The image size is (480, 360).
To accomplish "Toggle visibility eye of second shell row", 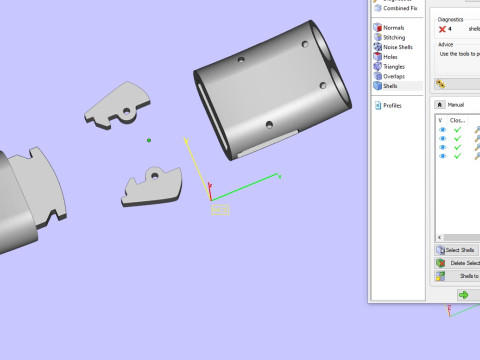I will [x=443, y=138].
